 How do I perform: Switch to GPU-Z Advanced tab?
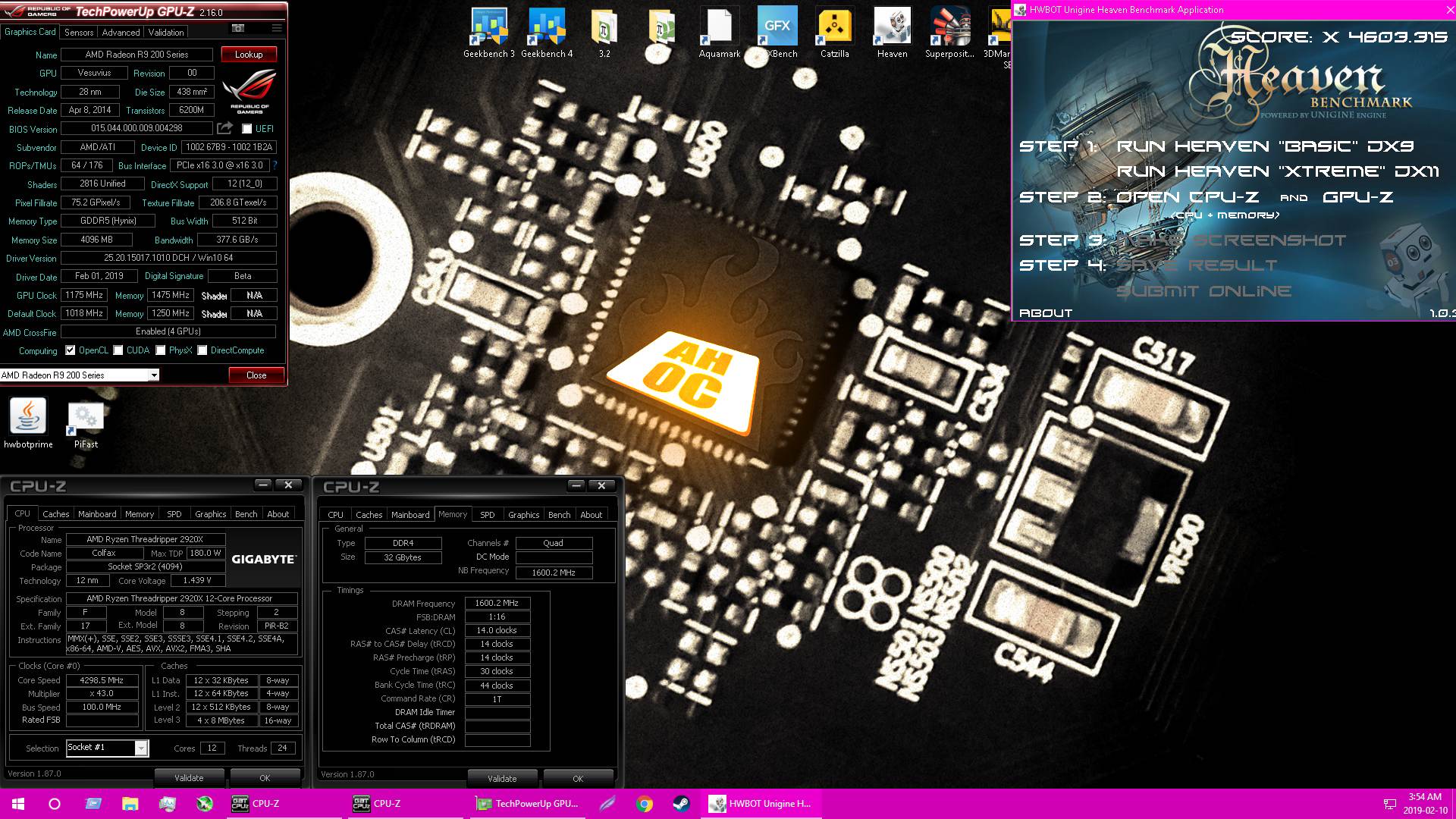tap(121, 33)
